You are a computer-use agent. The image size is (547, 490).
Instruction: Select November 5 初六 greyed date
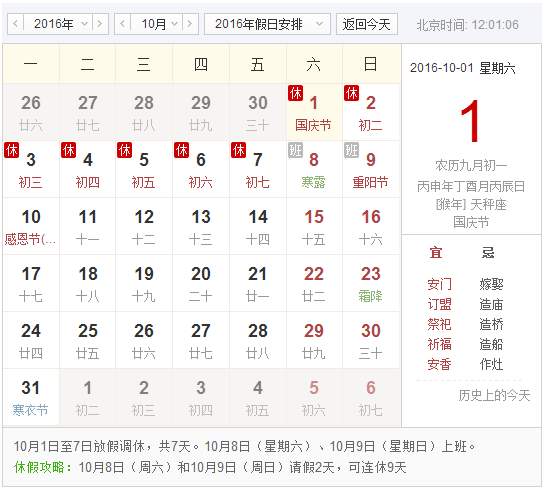(314, 397)
